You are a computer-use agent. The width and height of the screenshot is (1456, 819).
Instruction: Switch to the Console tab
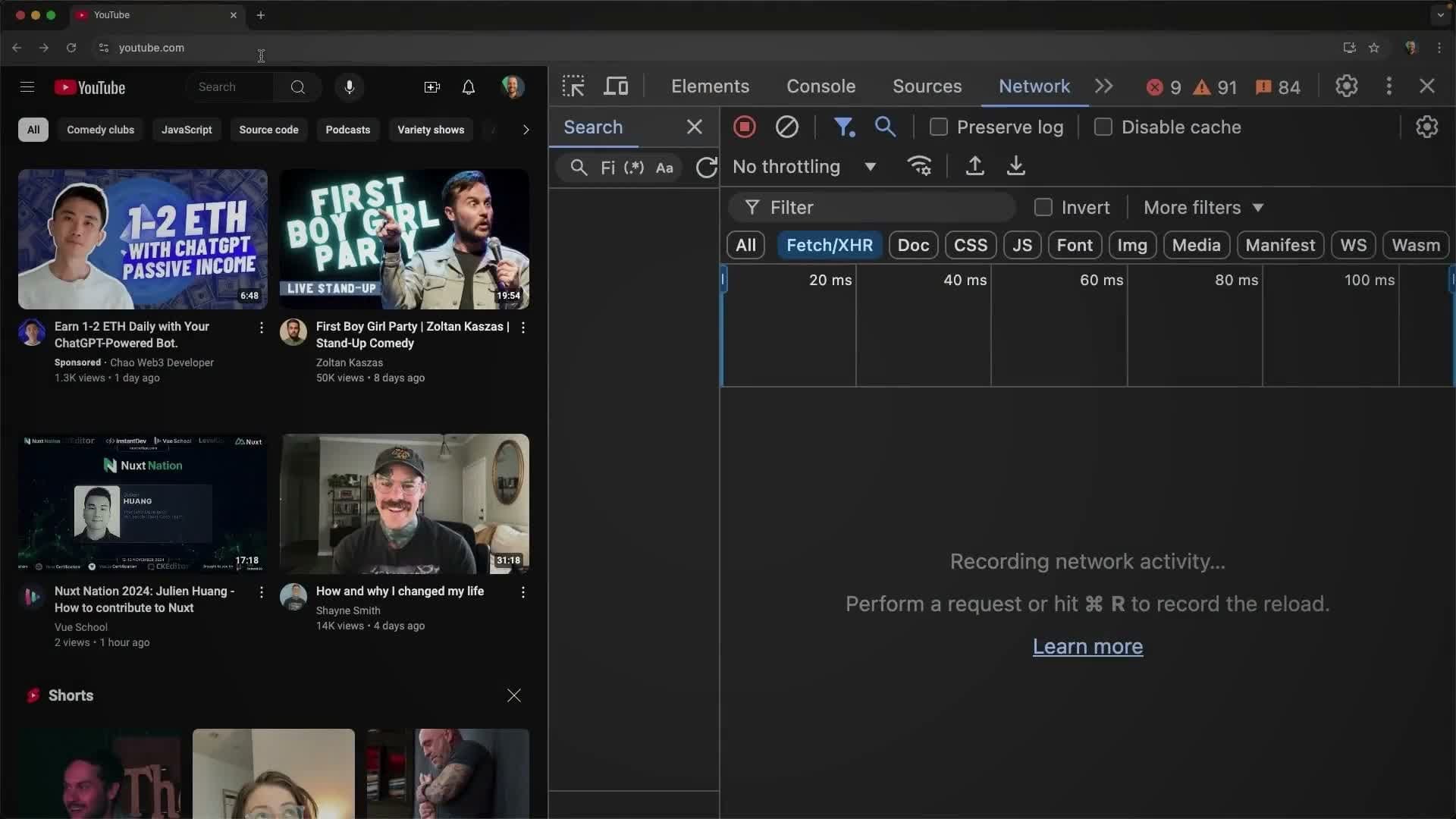coord(821,86)
